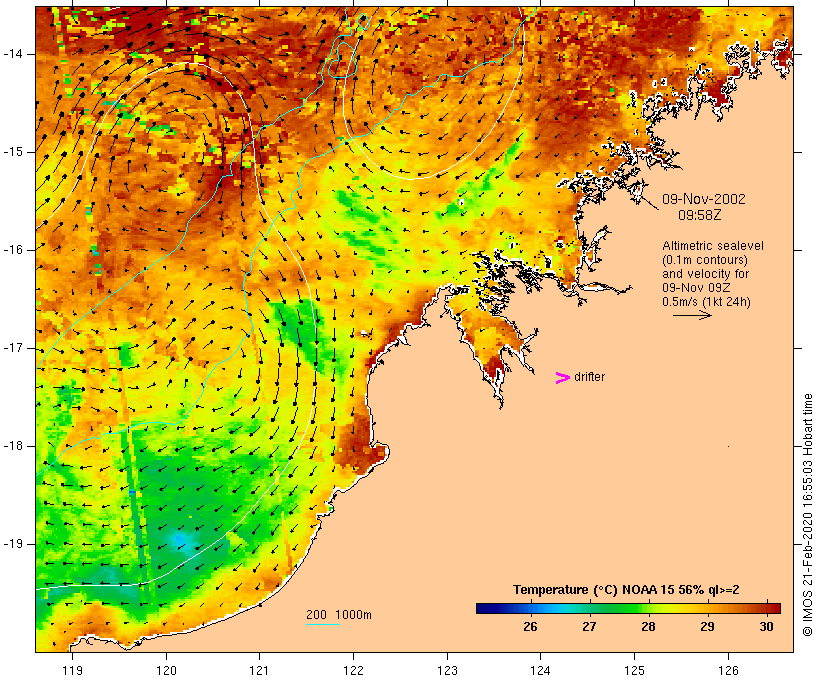820x680 pixels.
Task: Click longitude axis label 120
Action: 166,670
